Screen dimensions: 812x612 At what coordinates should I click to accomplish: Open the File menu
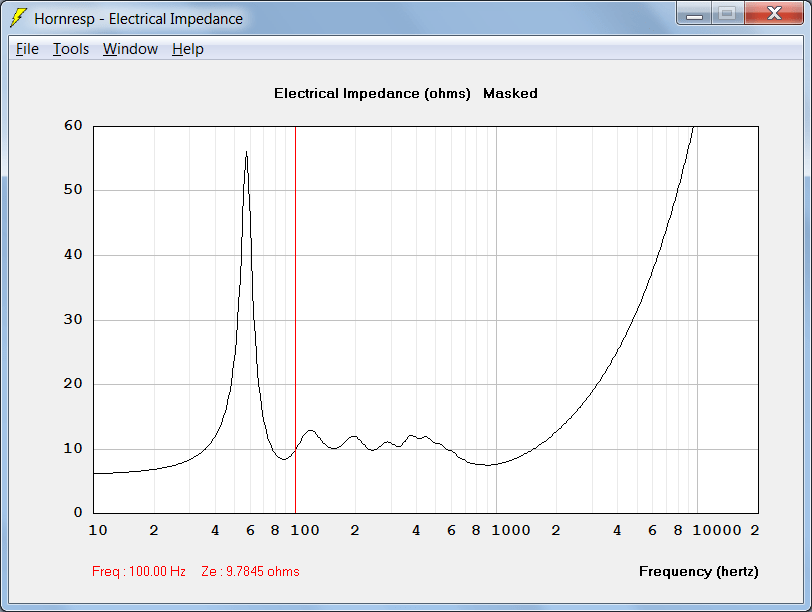click(x=27, y=49)
